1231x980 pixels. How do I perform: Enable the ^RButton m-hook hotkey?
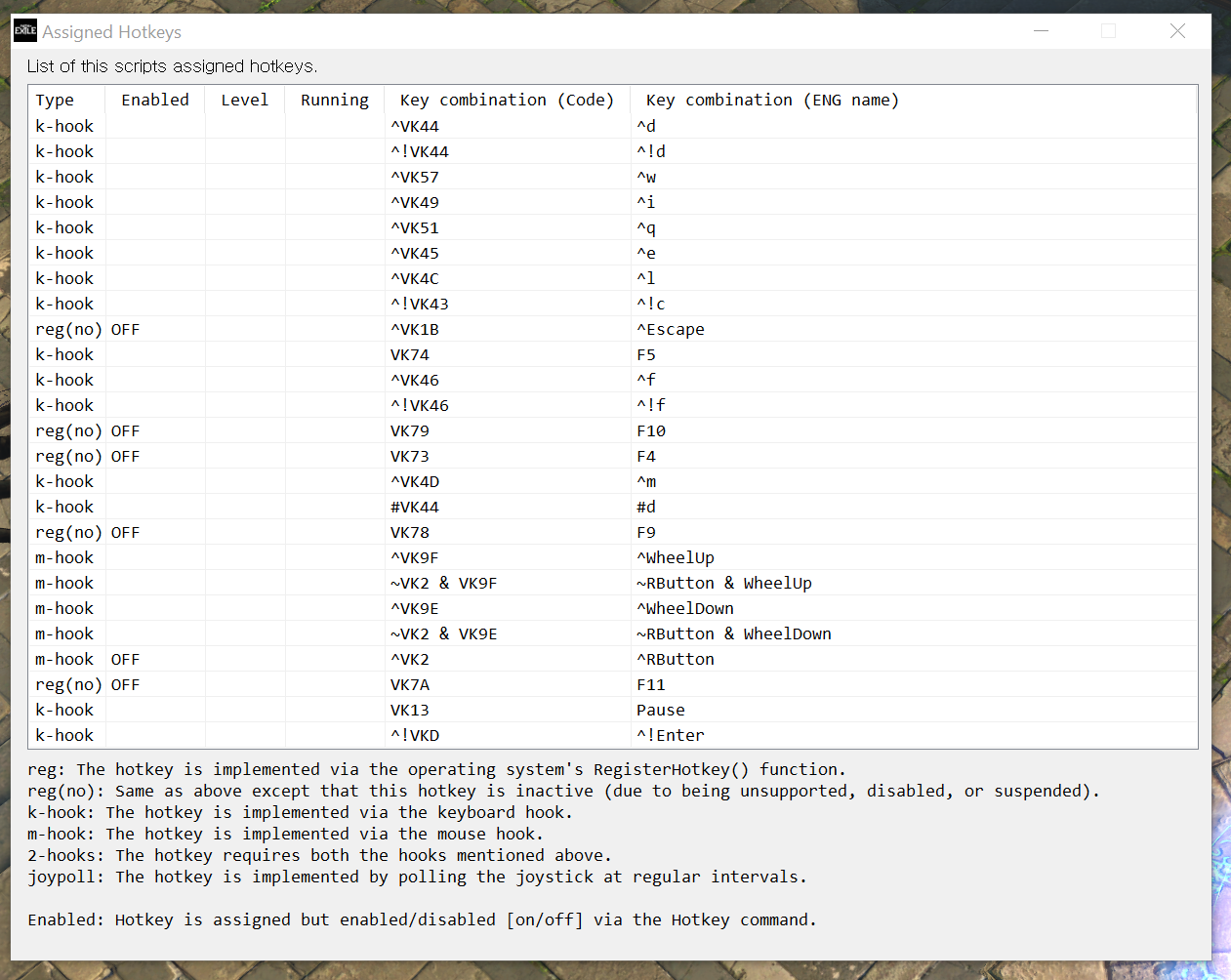point(125,659)
